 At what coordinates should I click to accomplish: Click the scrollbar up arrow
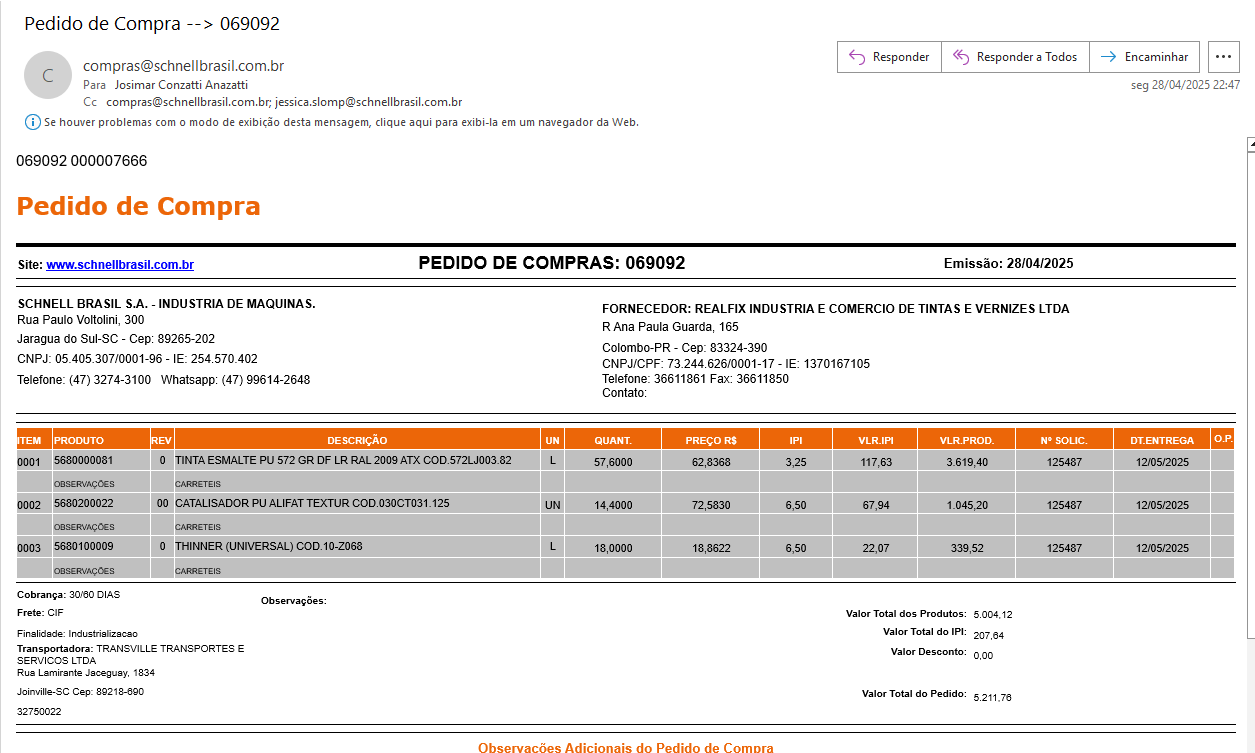click(1250, 145)
